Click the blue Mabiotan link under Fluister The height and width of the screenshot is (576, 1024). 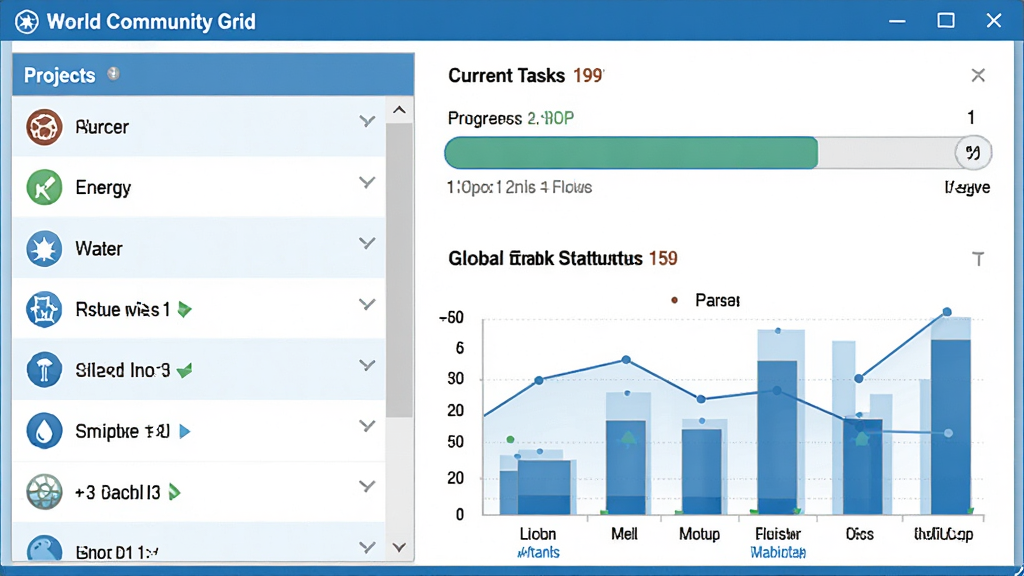(x=778, y=552)
